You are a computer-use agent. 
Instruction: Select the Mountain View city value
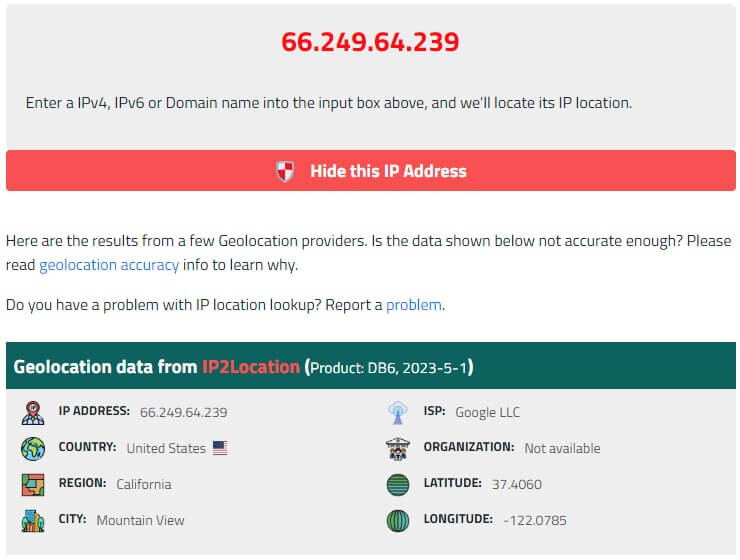click(141, 520)
